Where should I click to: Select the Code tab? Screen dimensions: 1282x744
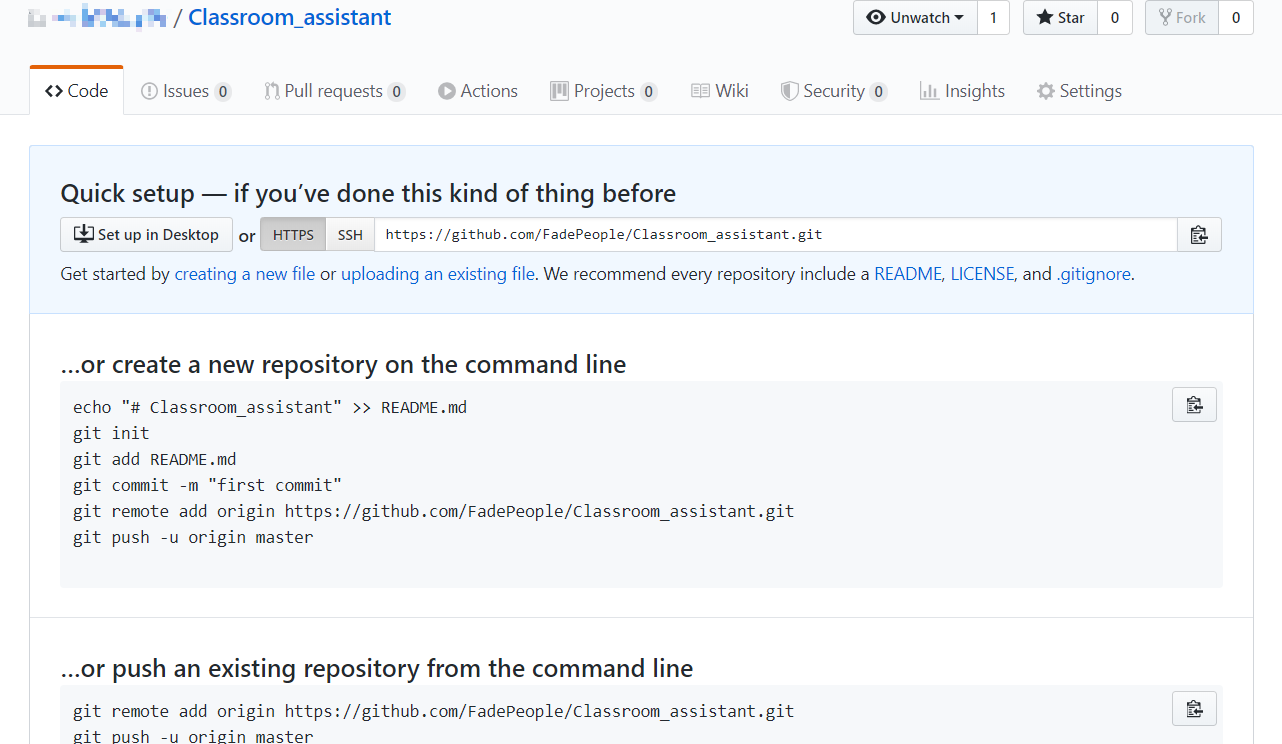pyautogui.click(x=77, y=91)
